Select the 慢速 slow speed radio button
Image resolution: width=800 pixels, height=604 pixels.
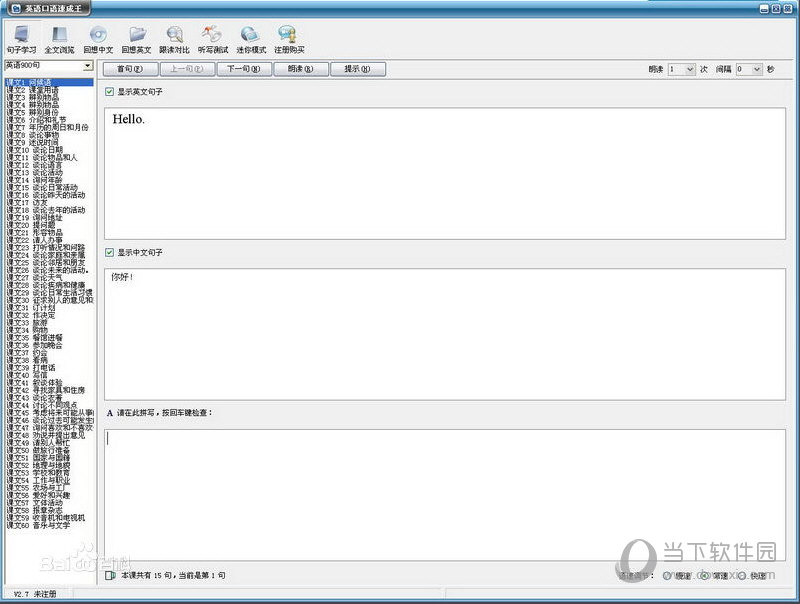(x=667, y=575)
